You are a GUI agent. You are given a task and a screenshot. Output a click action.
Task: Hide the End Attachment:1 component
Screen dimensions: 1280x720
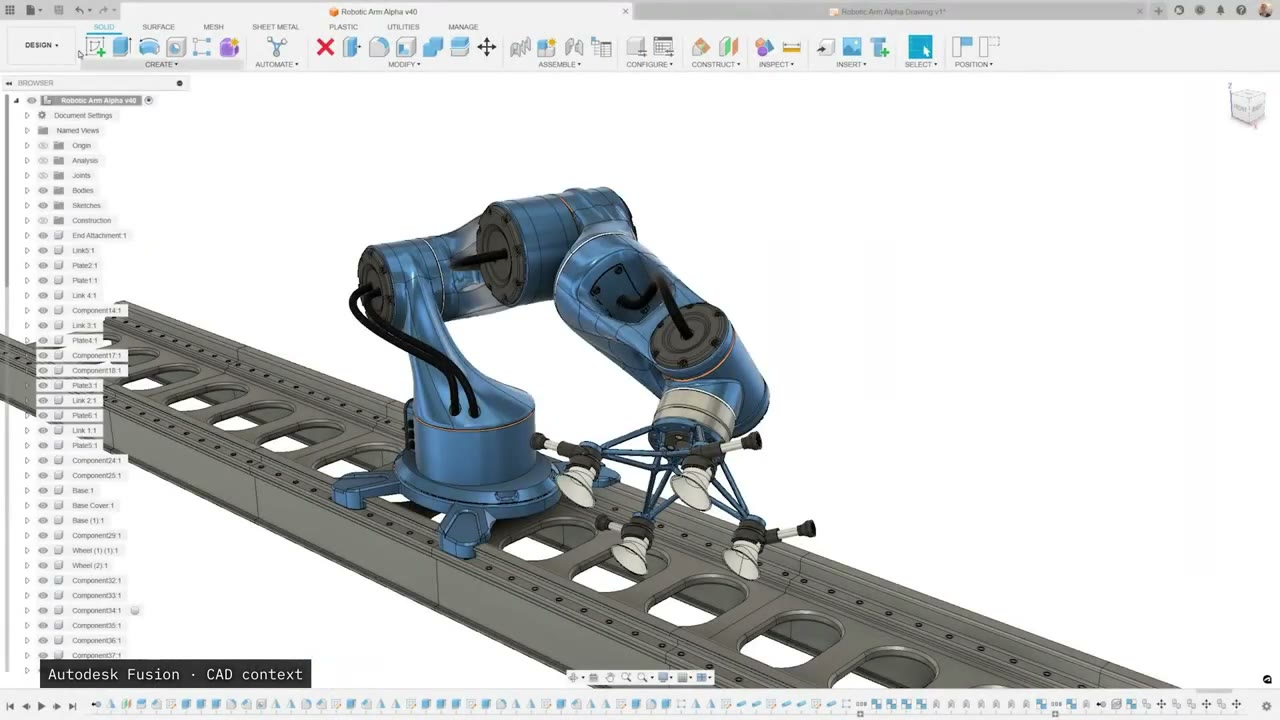[x=43, y=235]
